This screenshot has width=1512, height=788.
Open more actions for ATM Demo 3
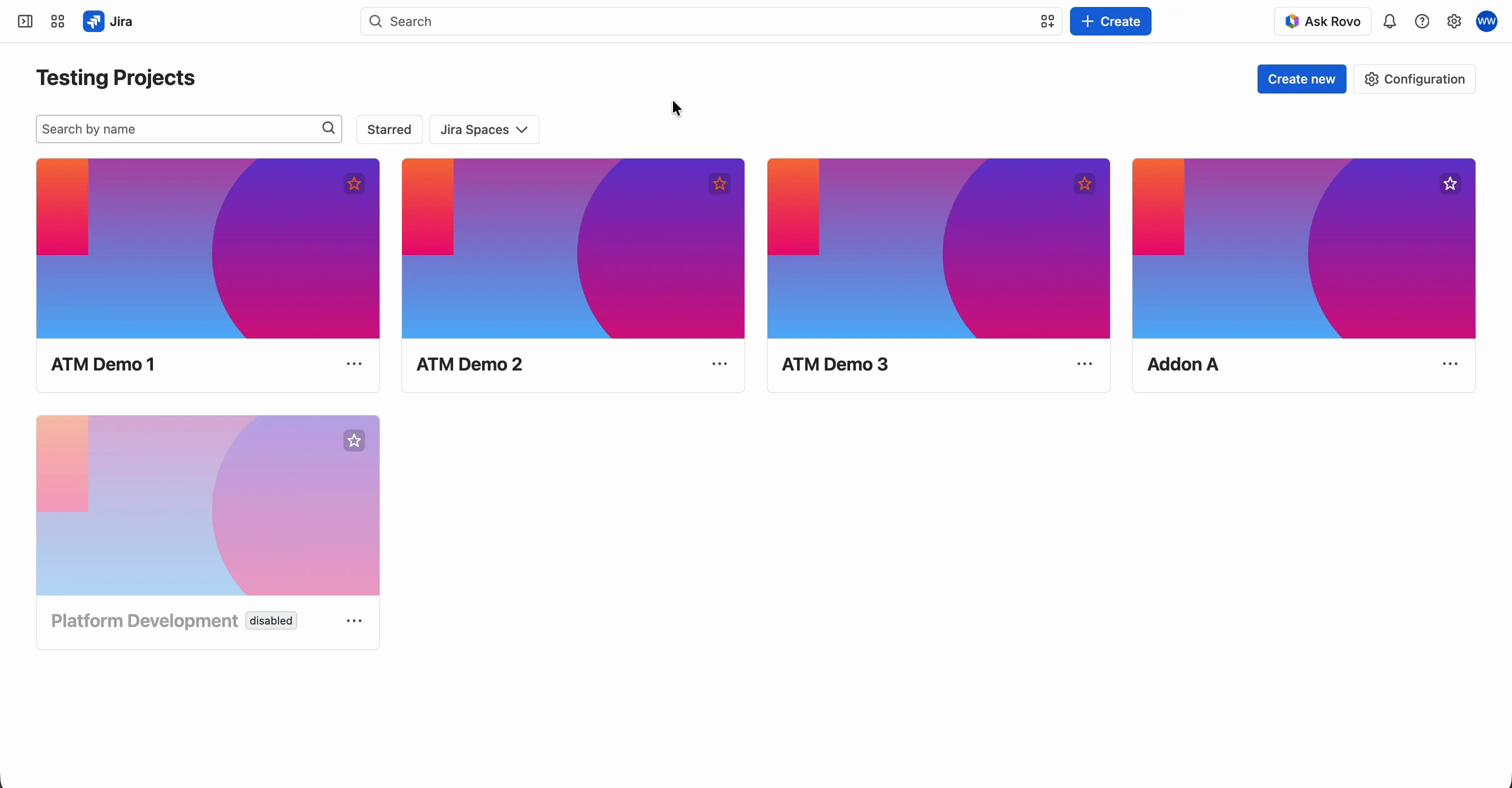[x=1084, y=364]
